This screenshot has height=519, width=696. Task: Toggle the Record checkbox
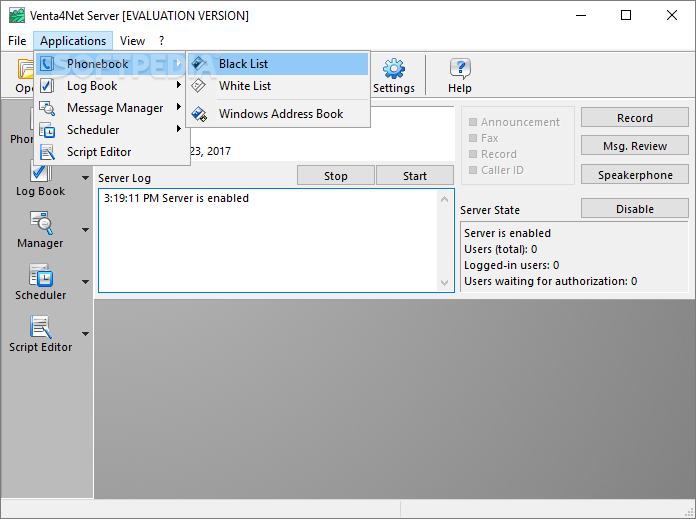coord(473,154)
